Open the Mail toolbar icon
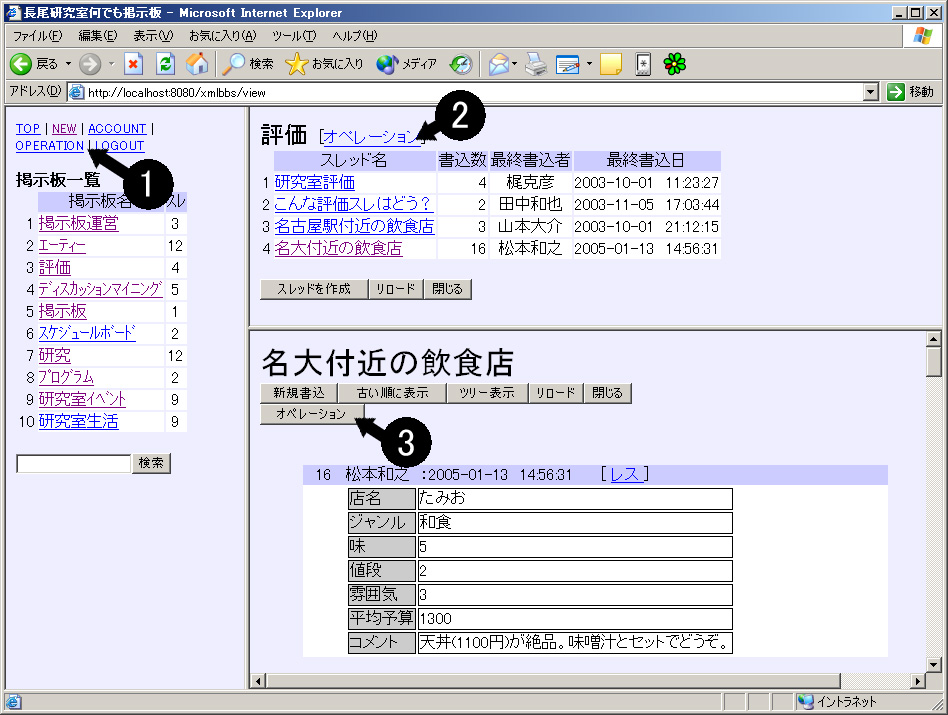The width and height of the screenshot is (948, 715). point(498,64)
